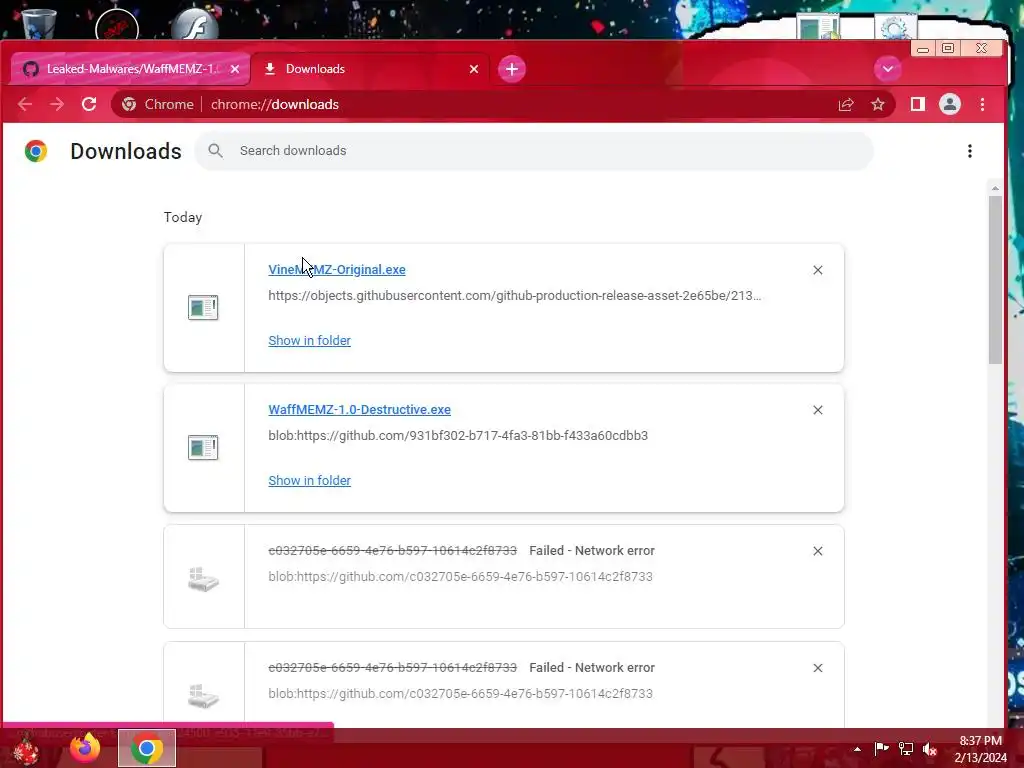
Task: Click the downloads page scrollbar thumb
Action: click(x=995, y=280)
